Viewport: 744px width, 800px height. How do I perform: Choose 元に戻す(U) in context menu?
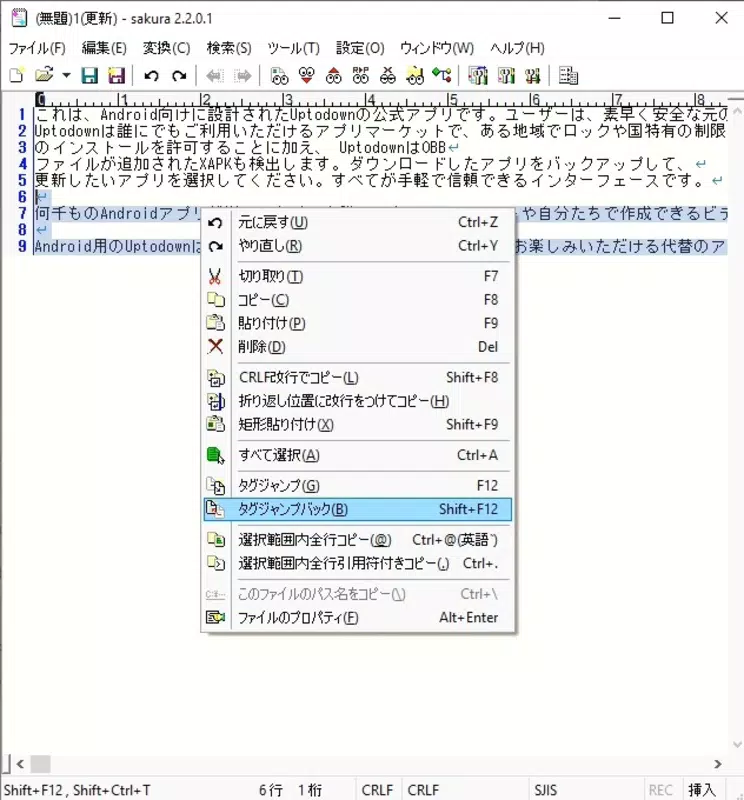coord(357,222)
